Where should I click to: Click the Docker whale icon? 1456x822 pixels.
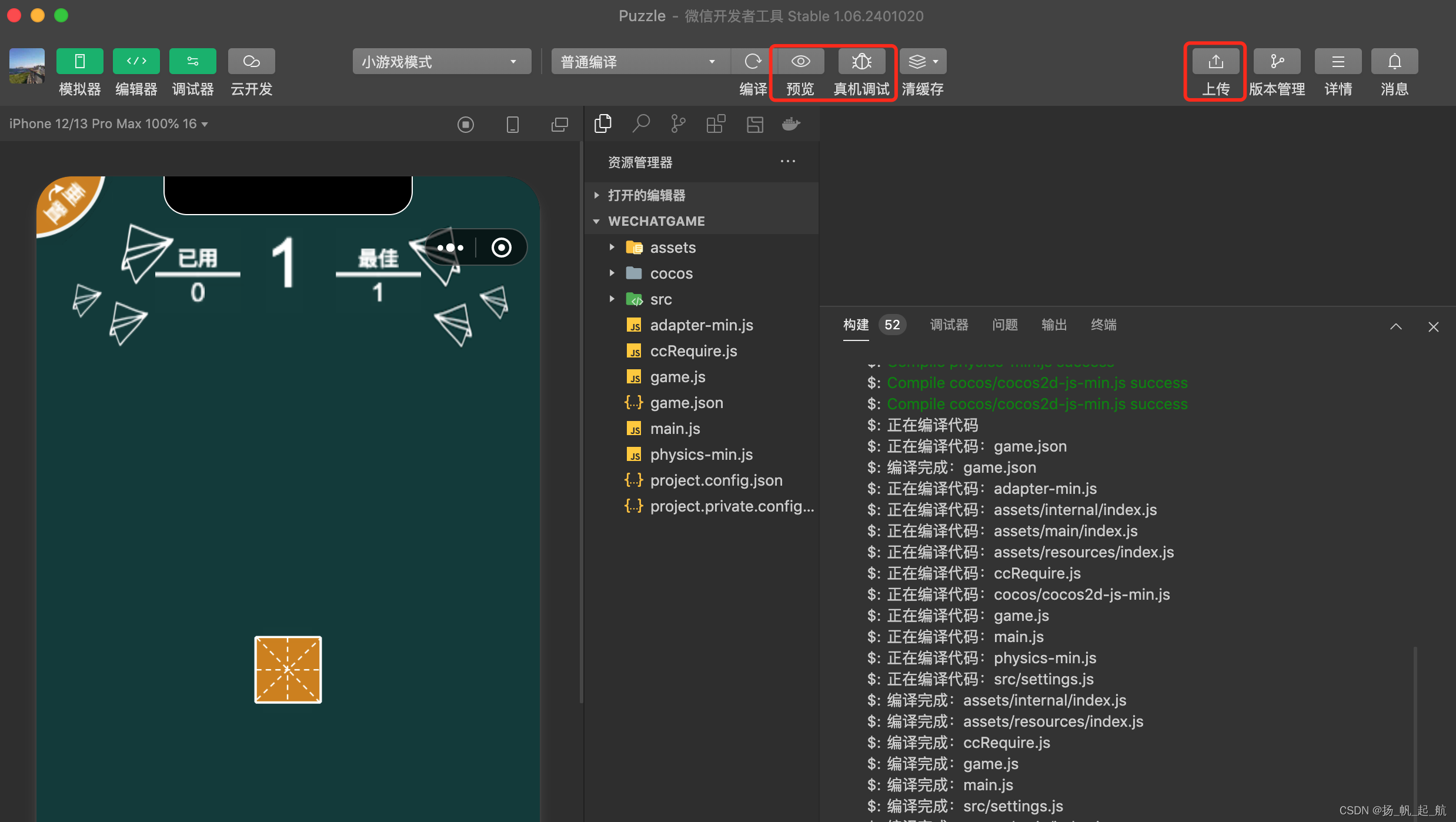point(792,124)
